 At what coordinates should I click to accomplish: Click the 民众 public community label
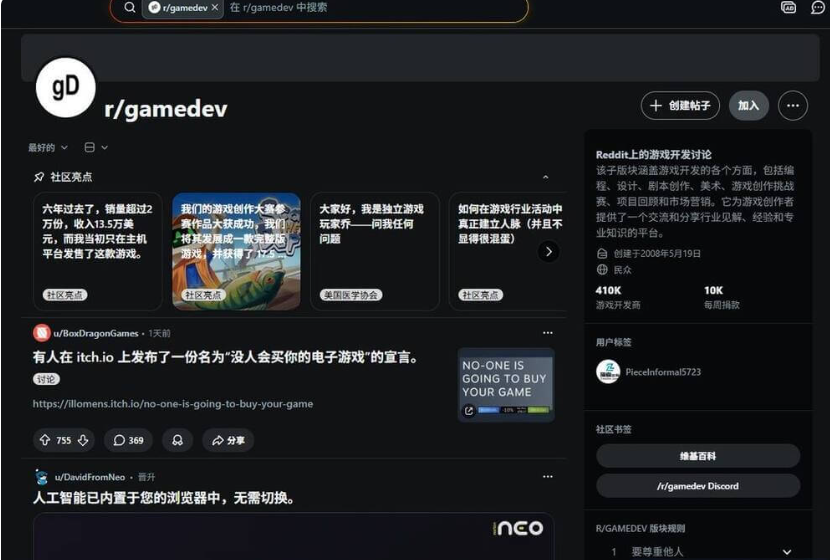point(622,270)
